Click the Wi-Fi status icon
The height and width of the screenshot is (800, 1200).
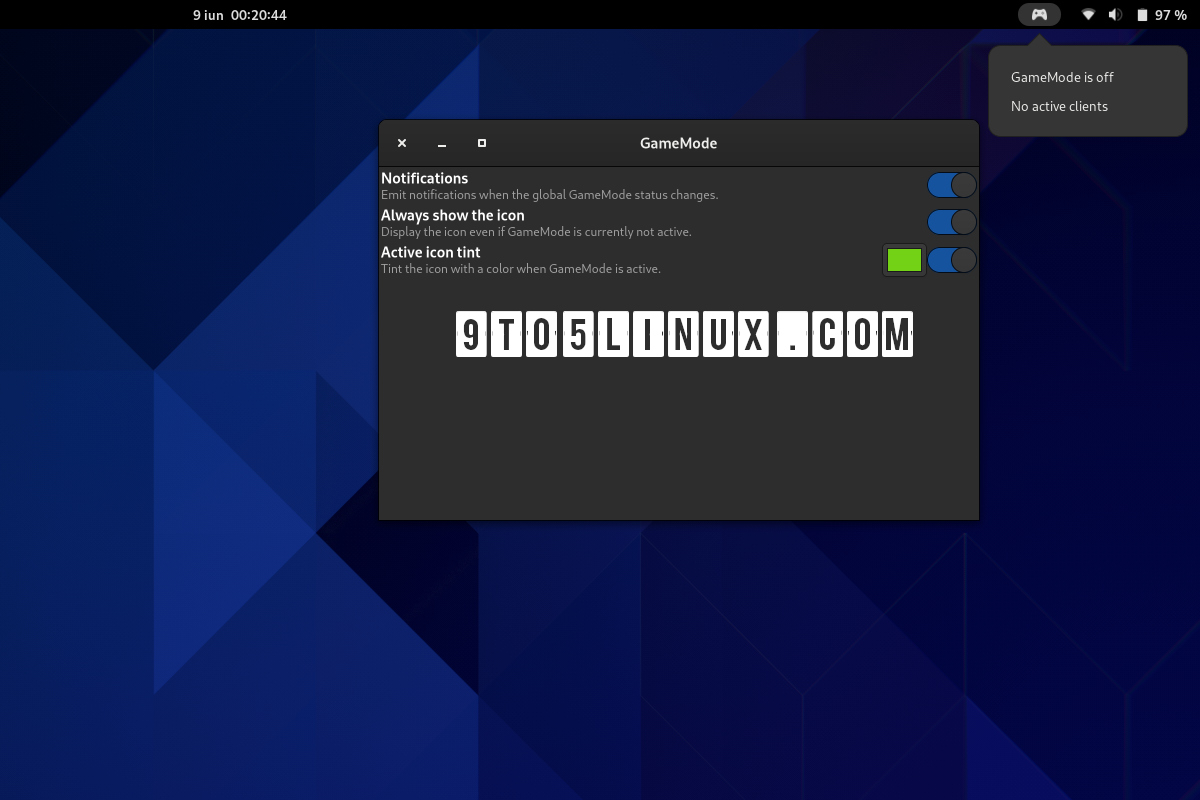[x=1088, y=14]
